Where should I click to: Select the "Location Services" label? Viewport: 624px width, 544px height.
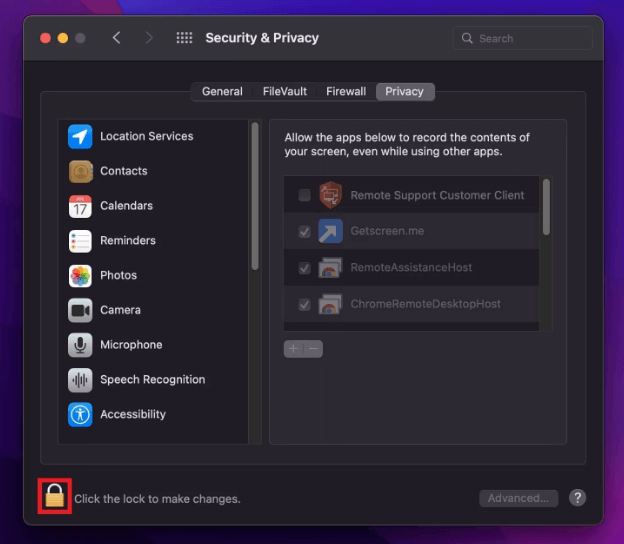tap(146, 136)
